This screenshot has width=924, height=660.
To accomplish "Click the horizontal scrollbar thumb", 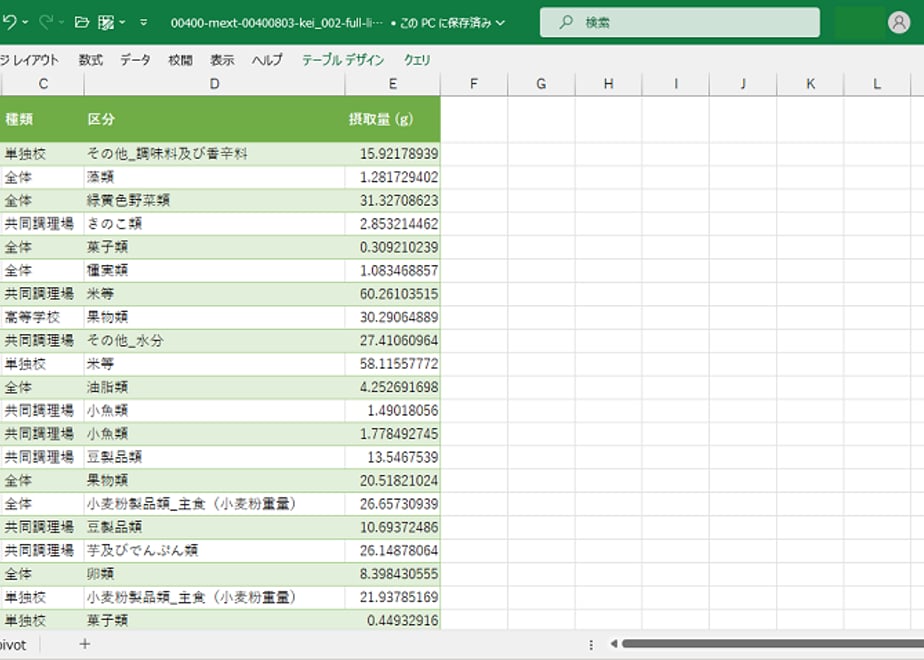I will [x=773, y=644].
